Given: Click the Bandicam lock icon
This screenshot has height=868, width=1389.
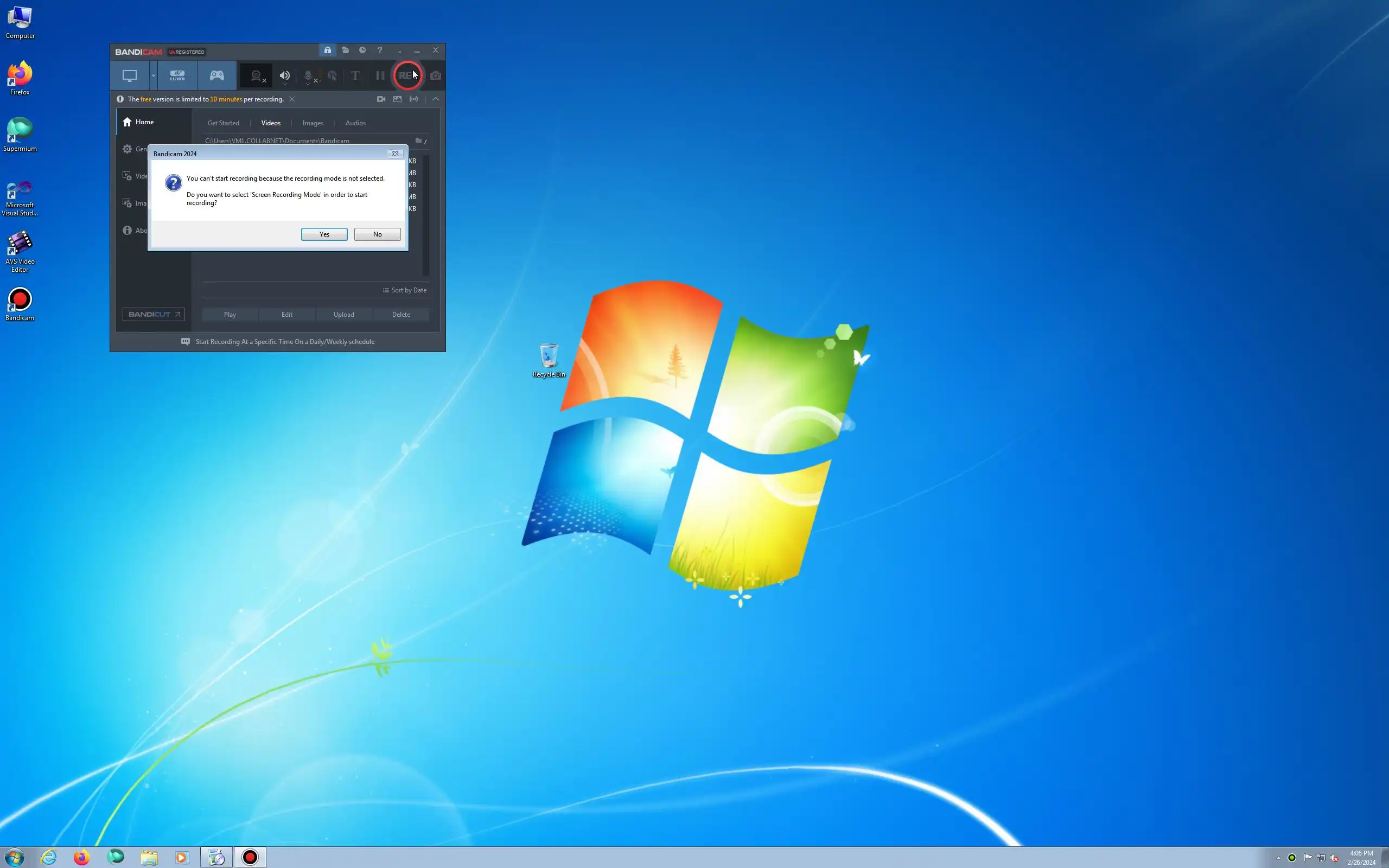Looking at the screenshot, I should coord(327,50).
